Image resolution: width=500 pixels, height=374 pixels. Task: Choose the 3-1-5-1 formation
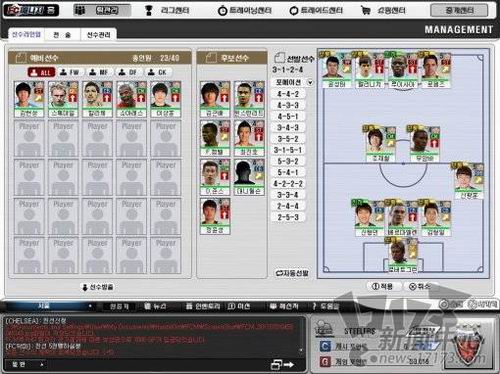pos(288,150)
